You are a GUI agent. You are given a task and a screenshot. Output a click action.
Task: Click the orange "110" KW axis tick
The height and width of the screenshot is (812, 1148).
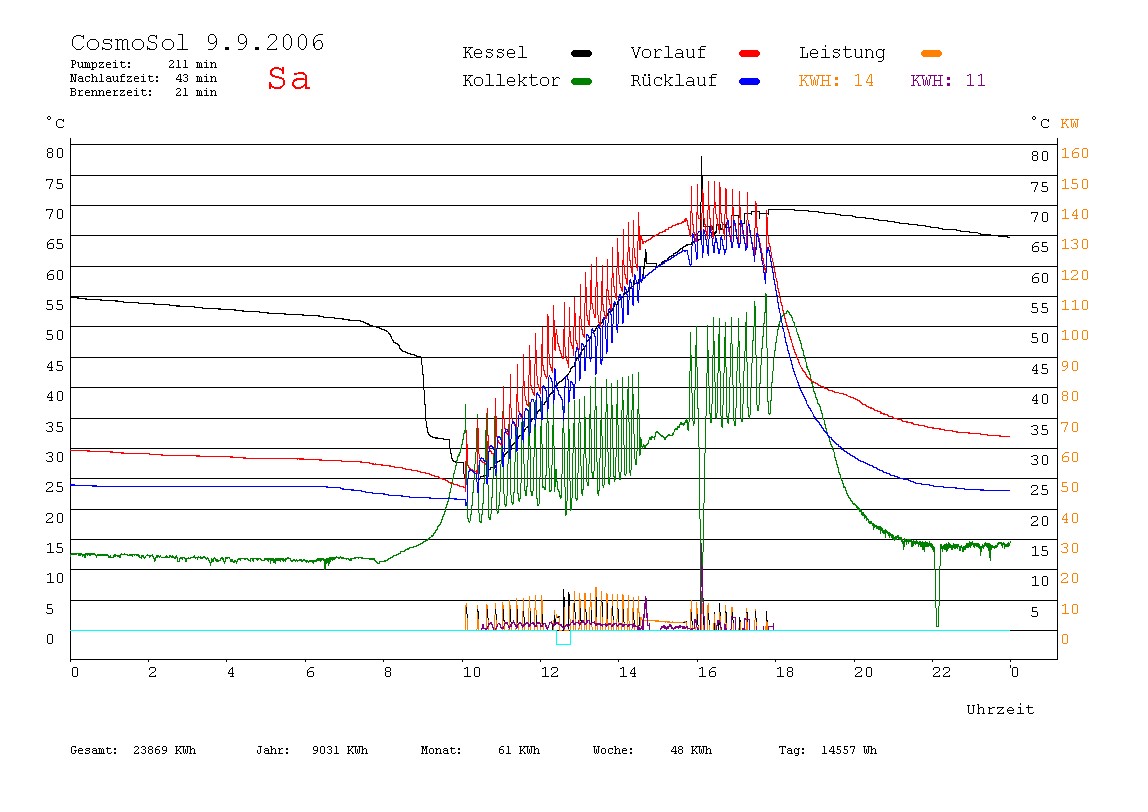coord(1075,305)
